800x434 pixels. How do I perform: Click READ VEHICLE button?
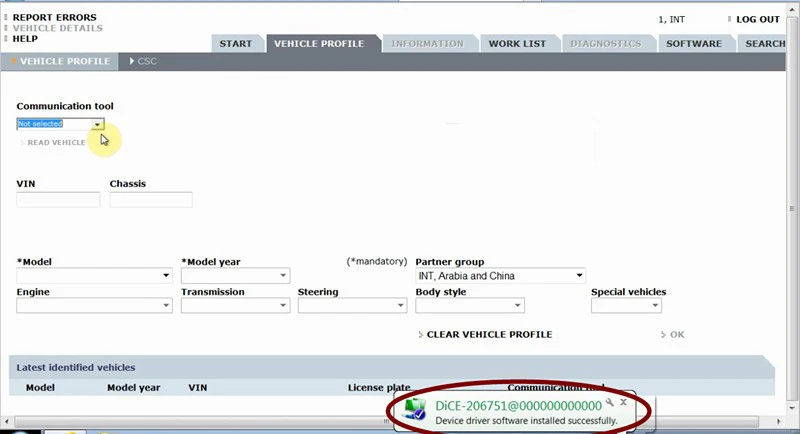point(56,142)
